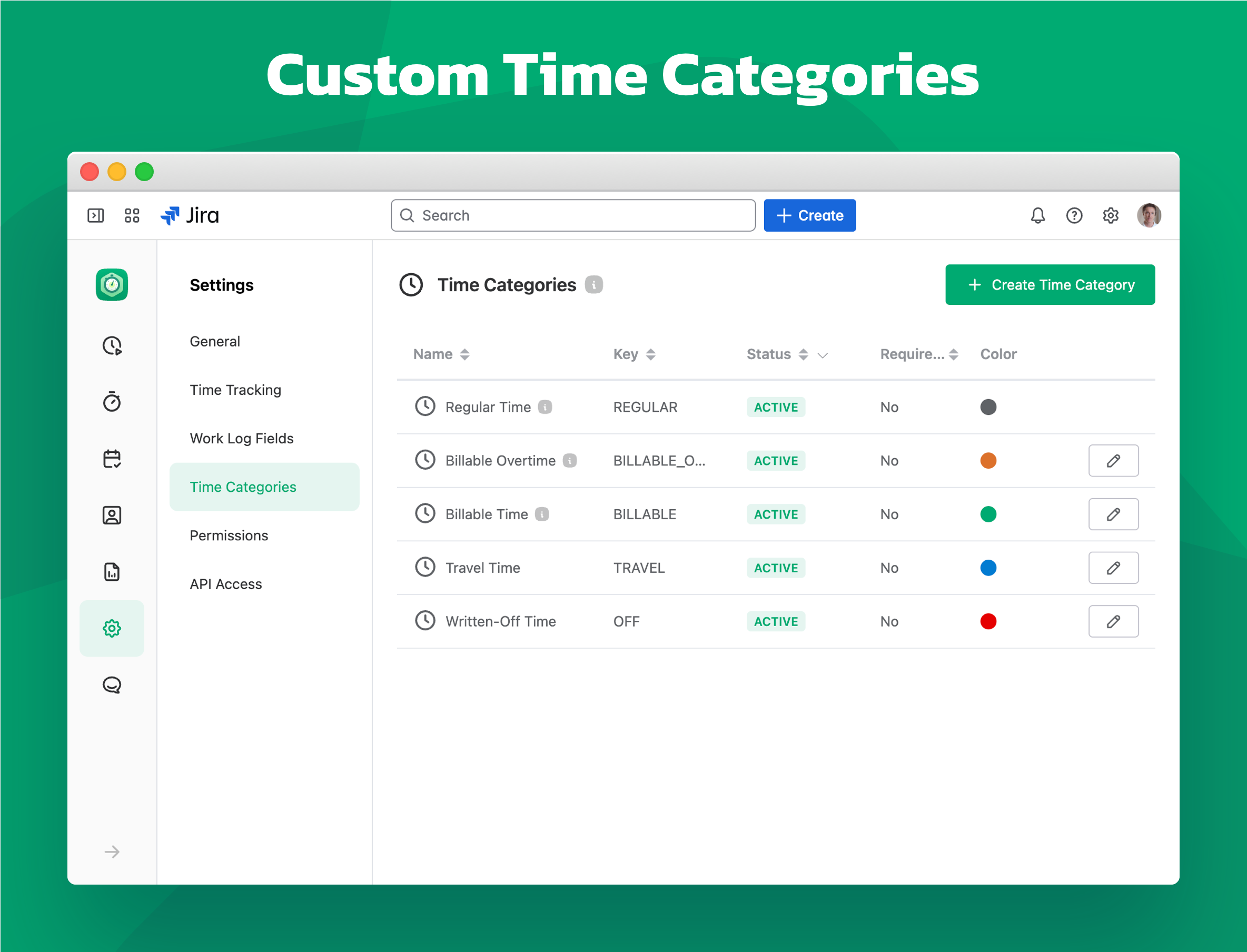Screen dimensions: 1247x952
Task: Click the blue Create button
Action: (809, 215)
